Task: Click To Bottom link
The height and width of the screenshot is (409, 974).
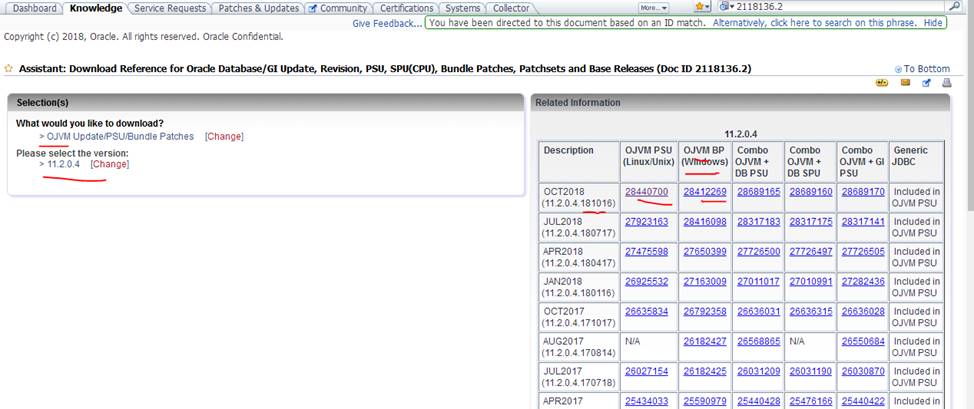Action: 927,69
